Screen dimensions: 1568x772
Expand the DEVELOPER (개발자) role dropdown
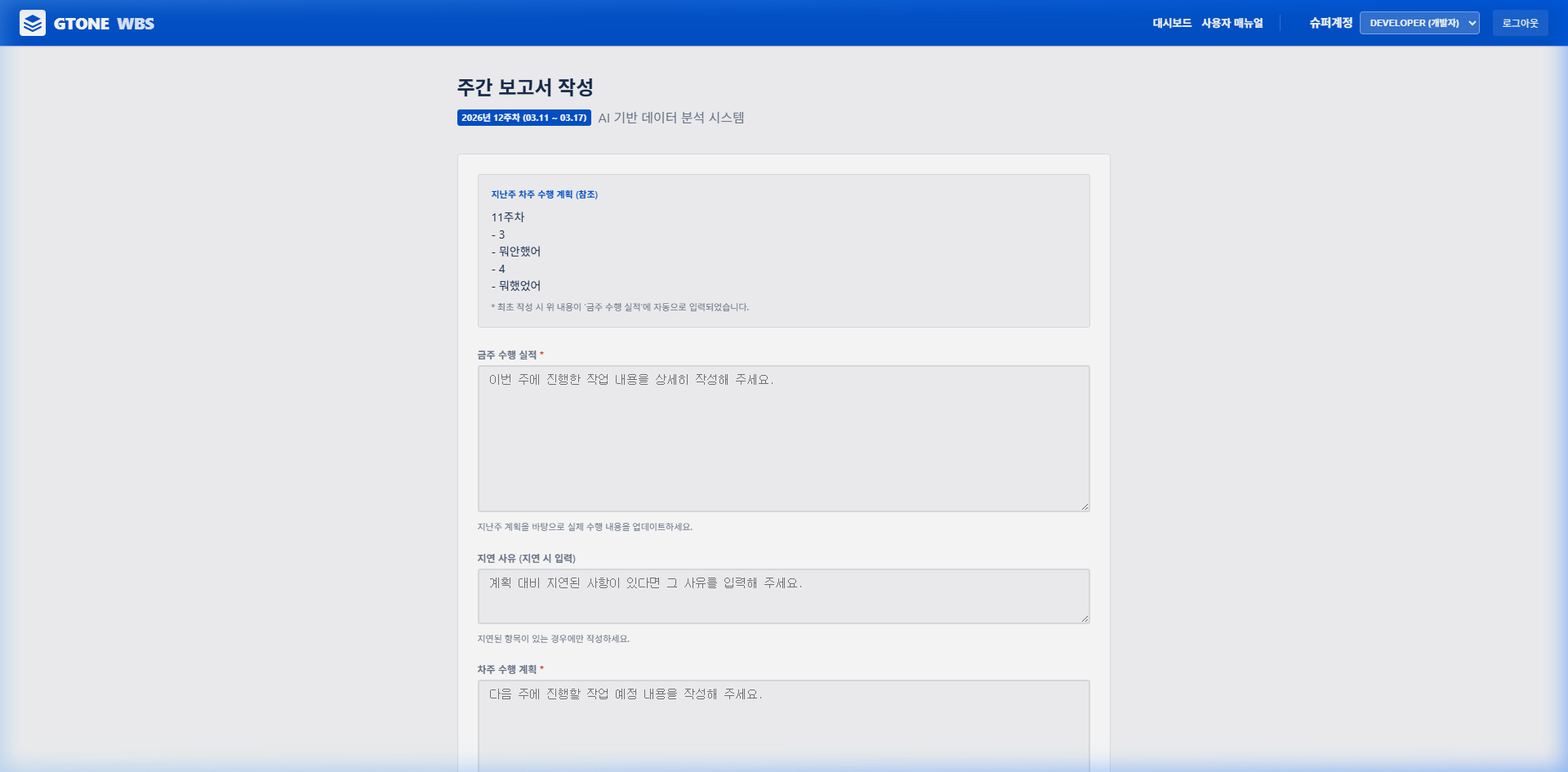(1419, 23)
